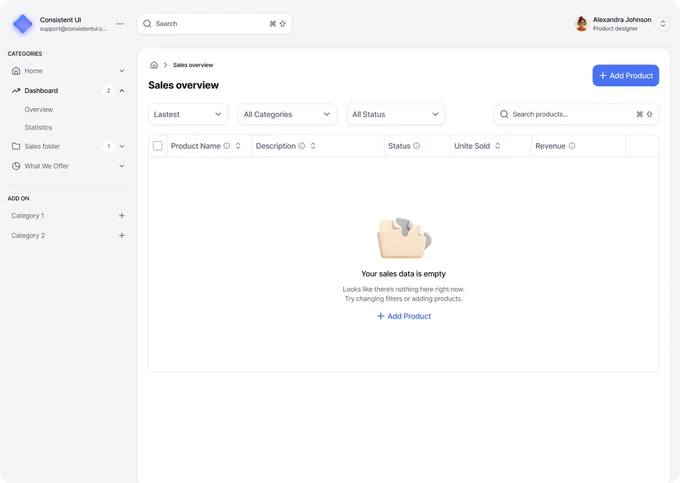The image size is (680, 483).
Task: Sort by Product Name arrows
Action: [238, 146]
